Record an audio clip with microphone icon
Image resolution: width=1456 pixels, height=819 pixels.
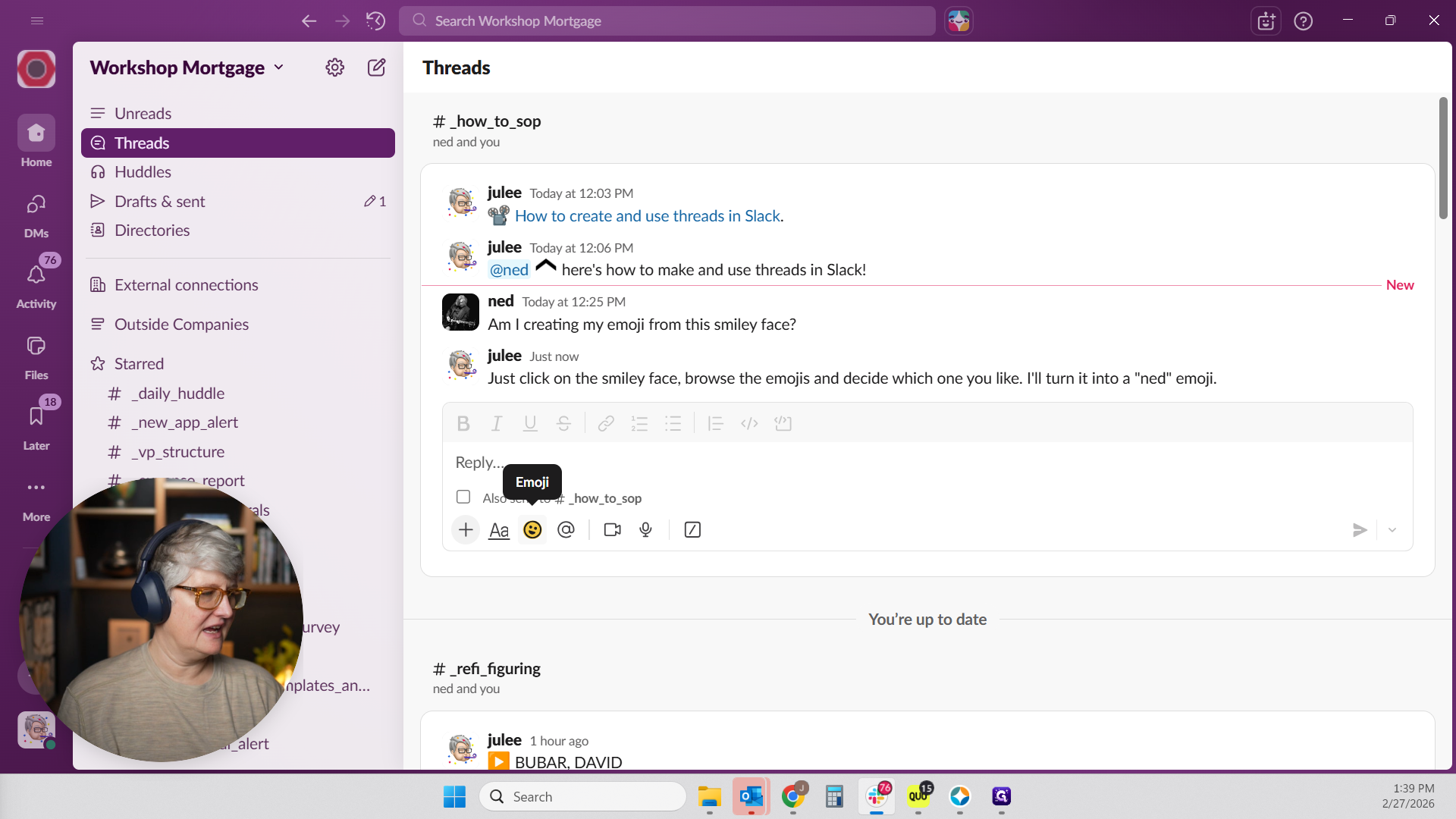[x=645, y=530]
